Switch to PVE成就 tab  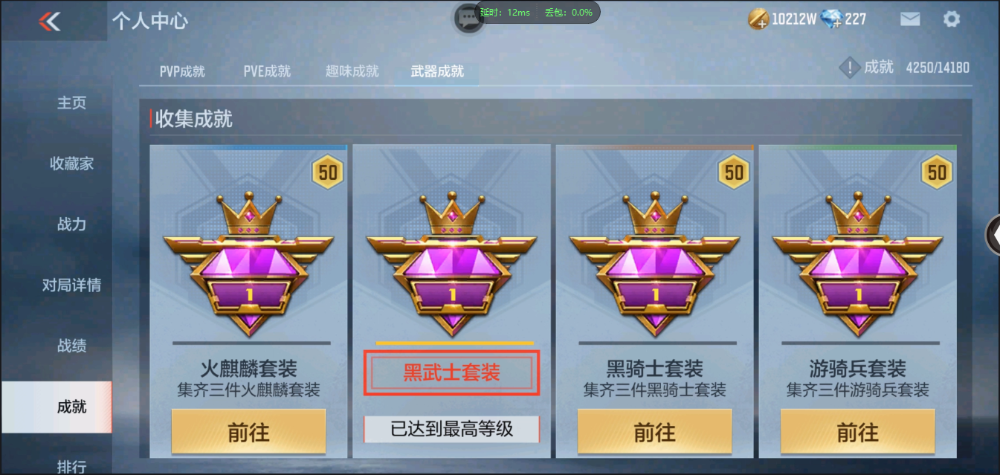tap(267, 71)
